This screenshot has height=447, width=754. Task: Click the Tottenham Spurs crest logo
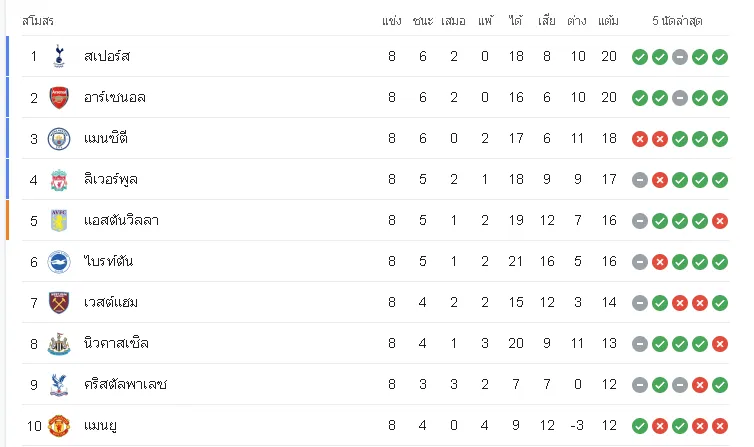coord(59,56)
